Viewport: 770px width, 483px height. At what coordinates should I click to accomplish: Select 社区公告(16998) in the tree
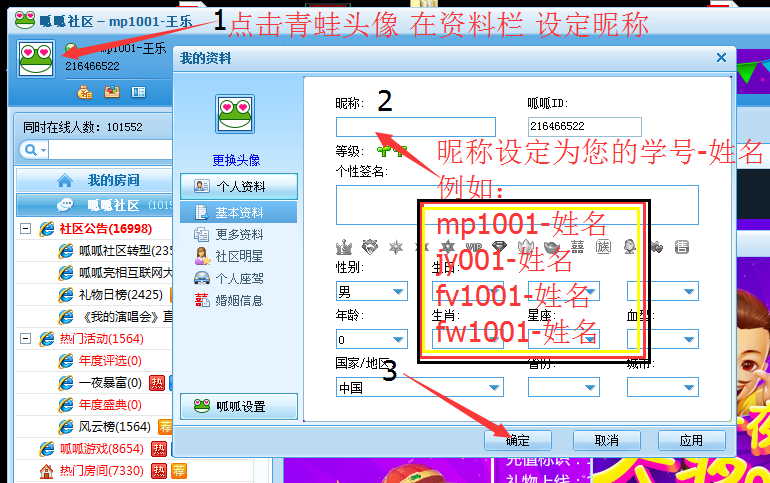tap(106, 229)
